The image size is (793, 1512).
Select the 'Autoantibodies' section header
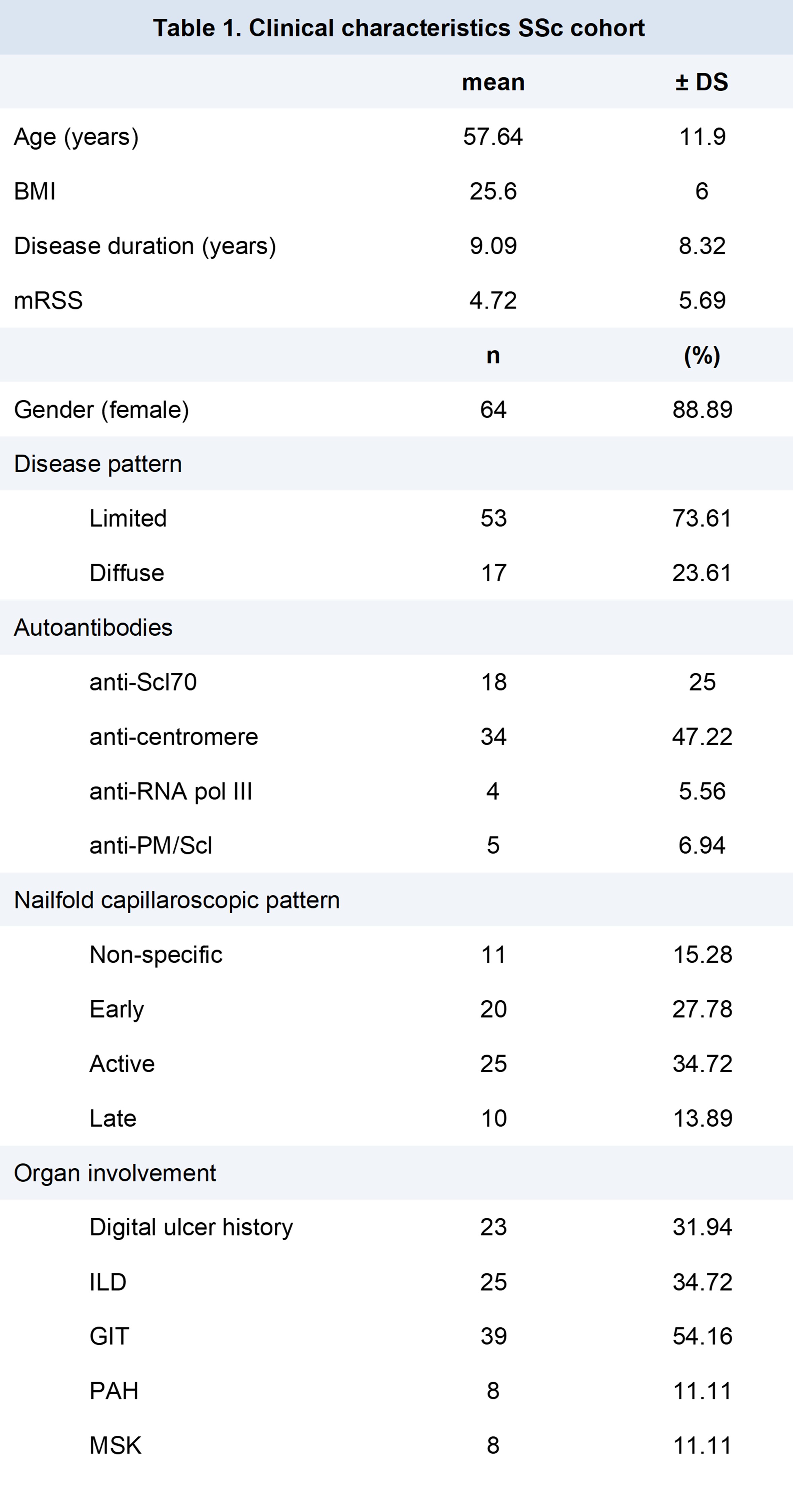click(93, 627)
